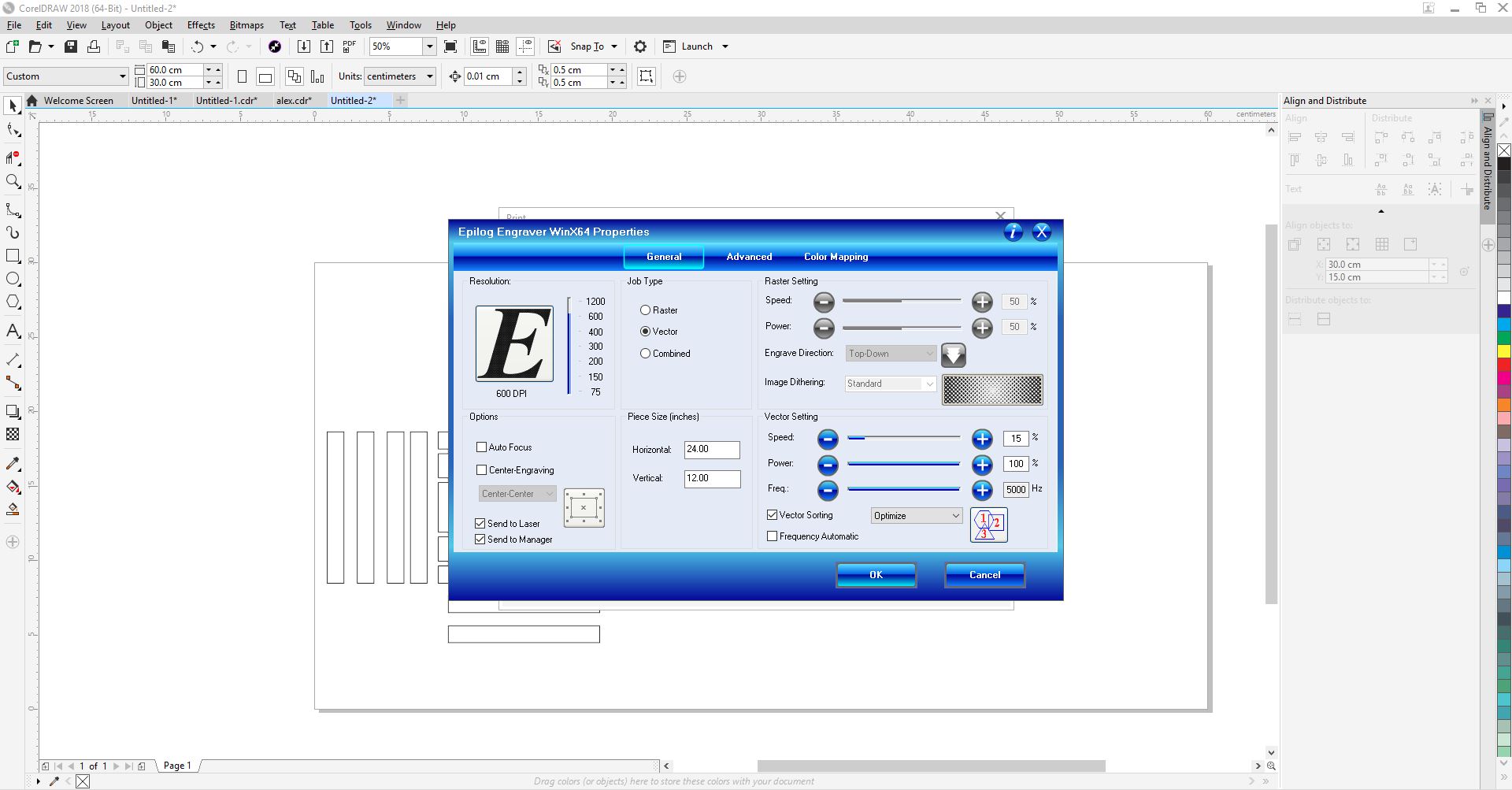The width and height of the screenshot is (1512, 790).
Task: Select the Zoom magnifier tool
Action: point(13,182)
